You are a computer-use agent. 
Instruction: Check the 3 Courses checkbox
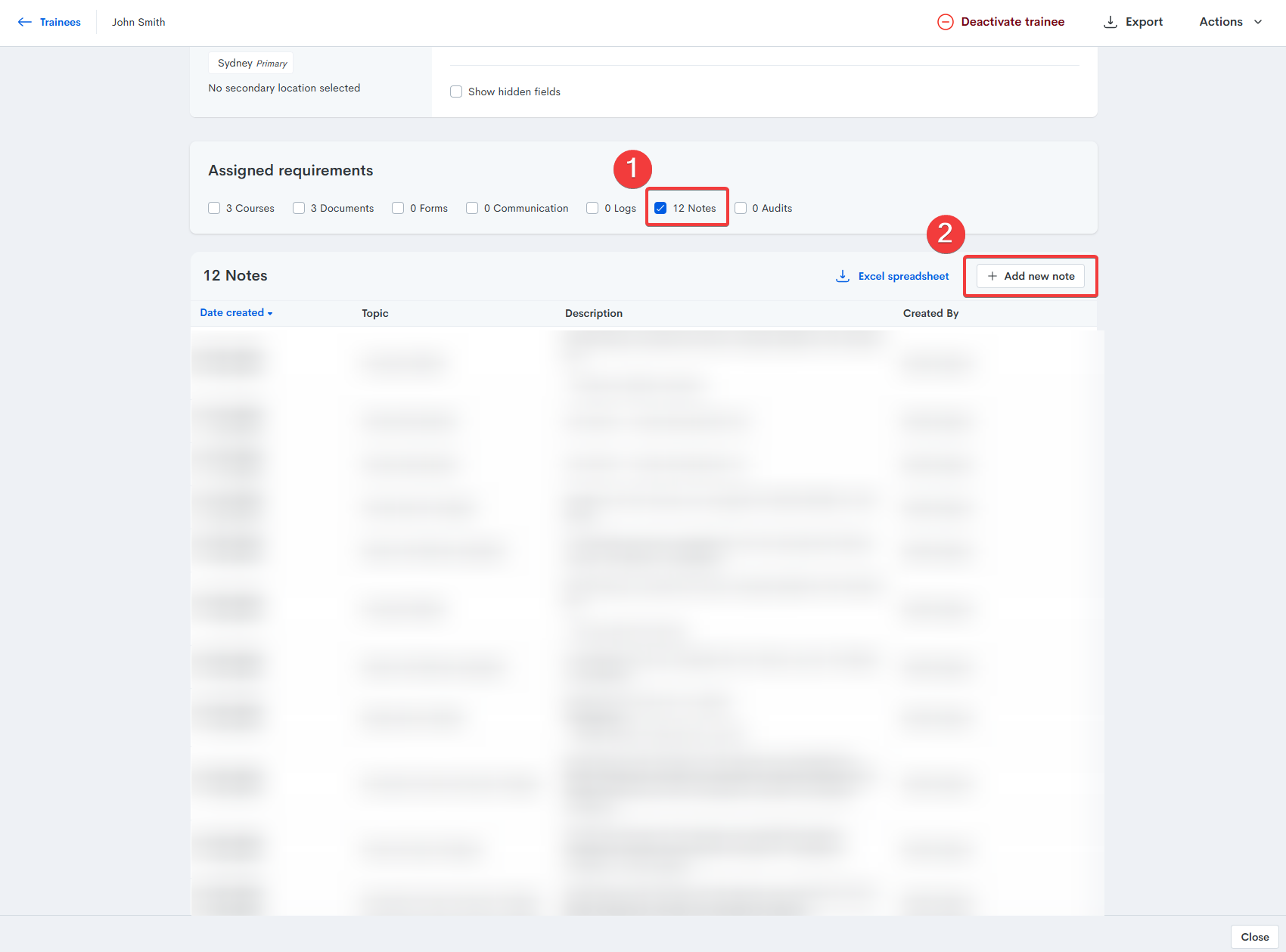[214, 208]
